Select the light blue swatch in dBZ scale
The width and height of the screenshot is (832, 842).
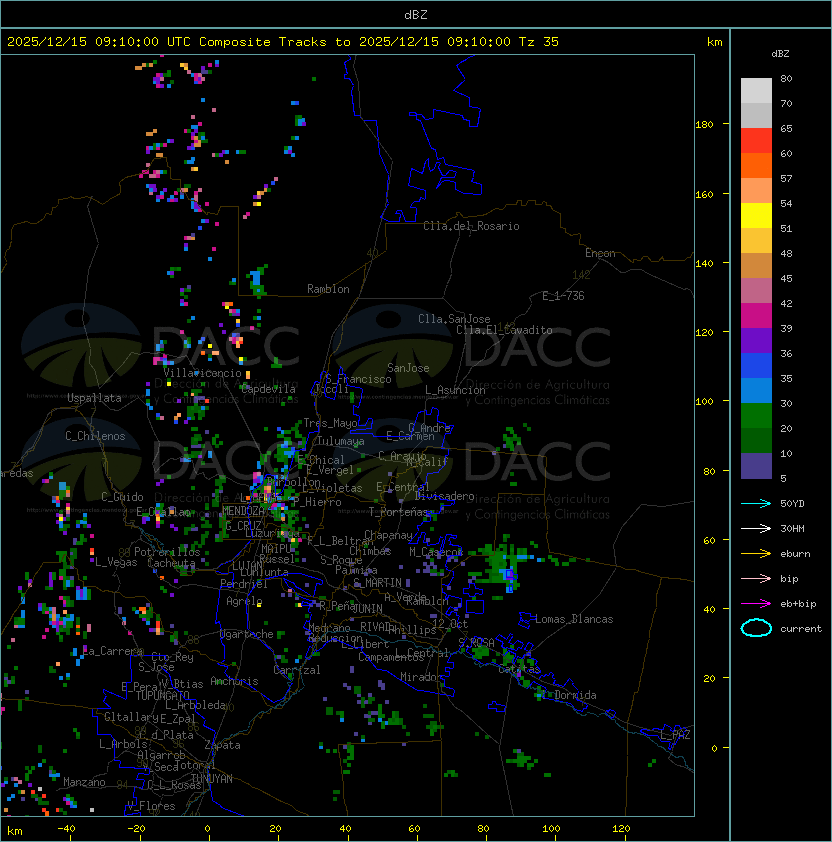tap(756, 391)
